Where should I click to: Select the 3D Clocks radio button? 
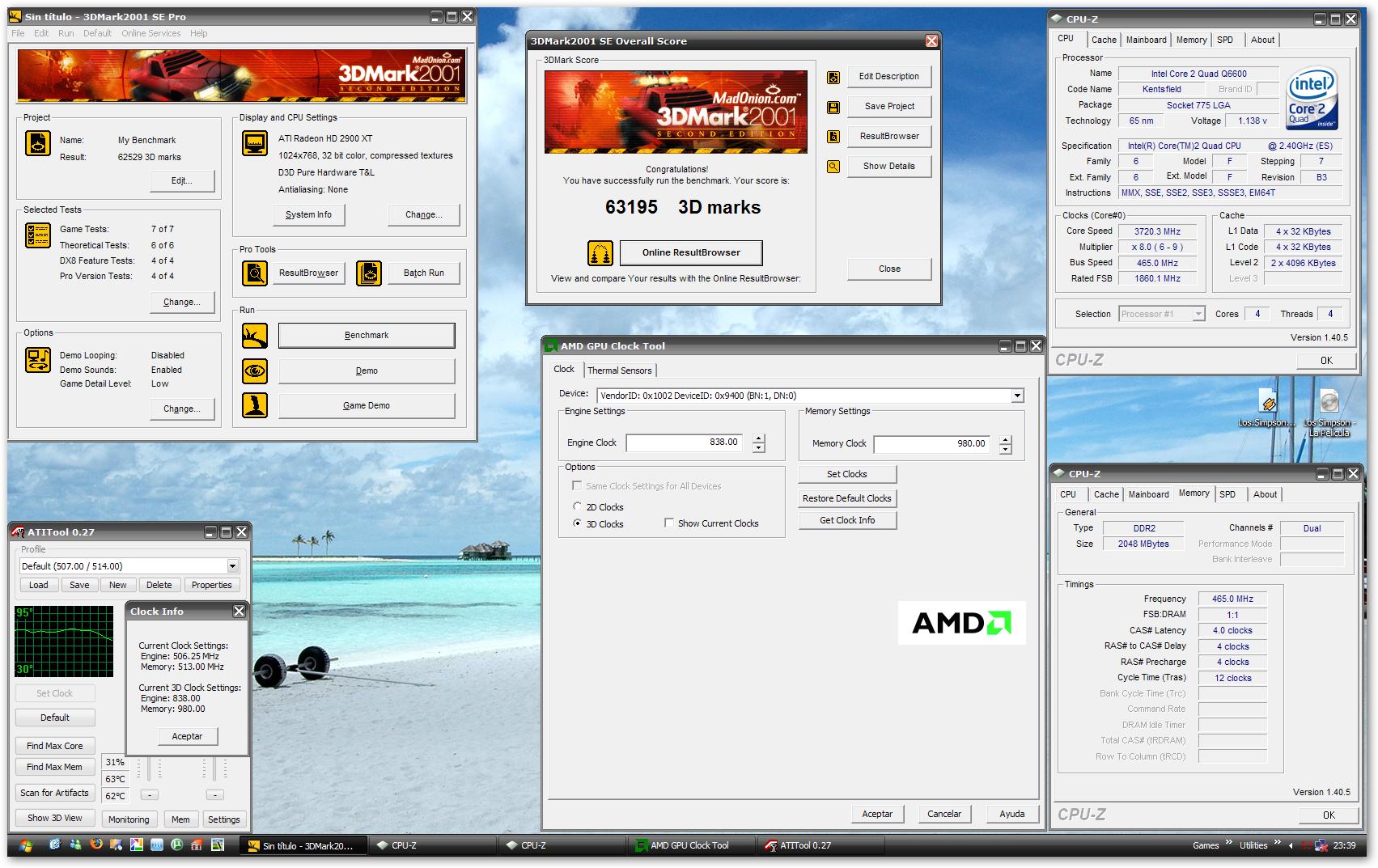(x=577, y=523)
